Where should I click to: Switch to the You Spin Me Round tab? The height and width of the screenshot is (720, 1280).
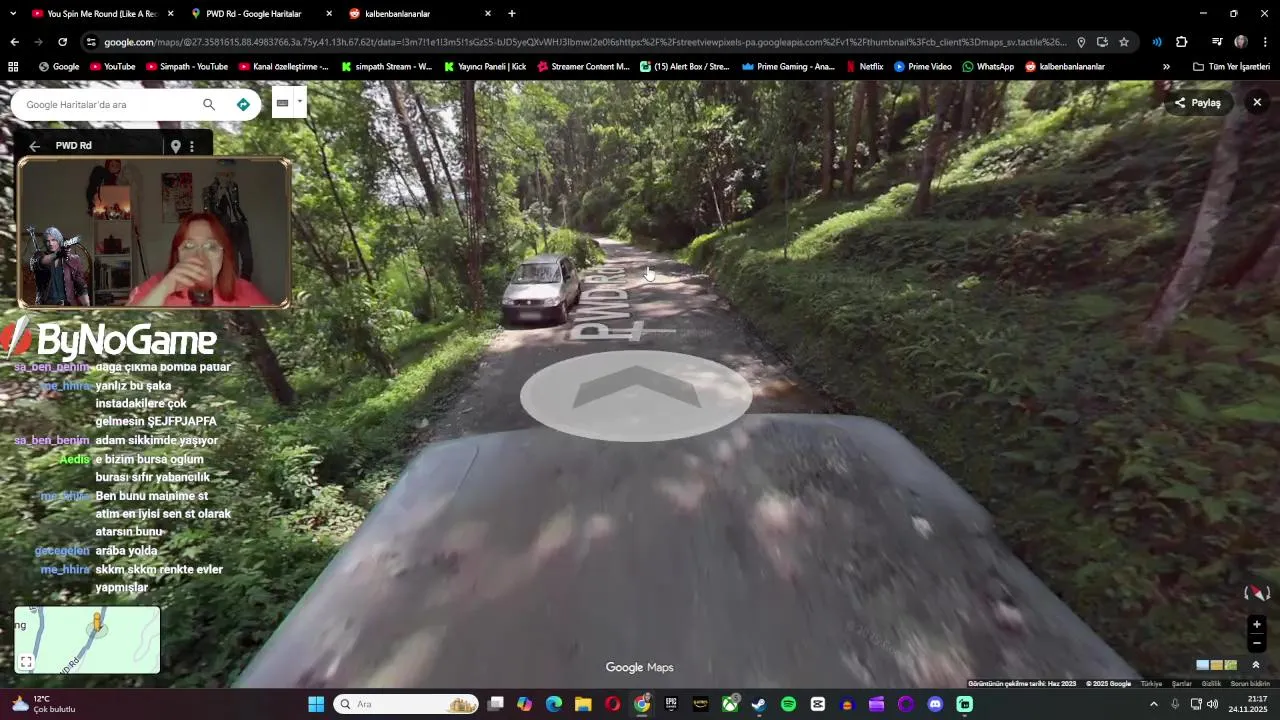pyautogui.click(x=102, y=14)
